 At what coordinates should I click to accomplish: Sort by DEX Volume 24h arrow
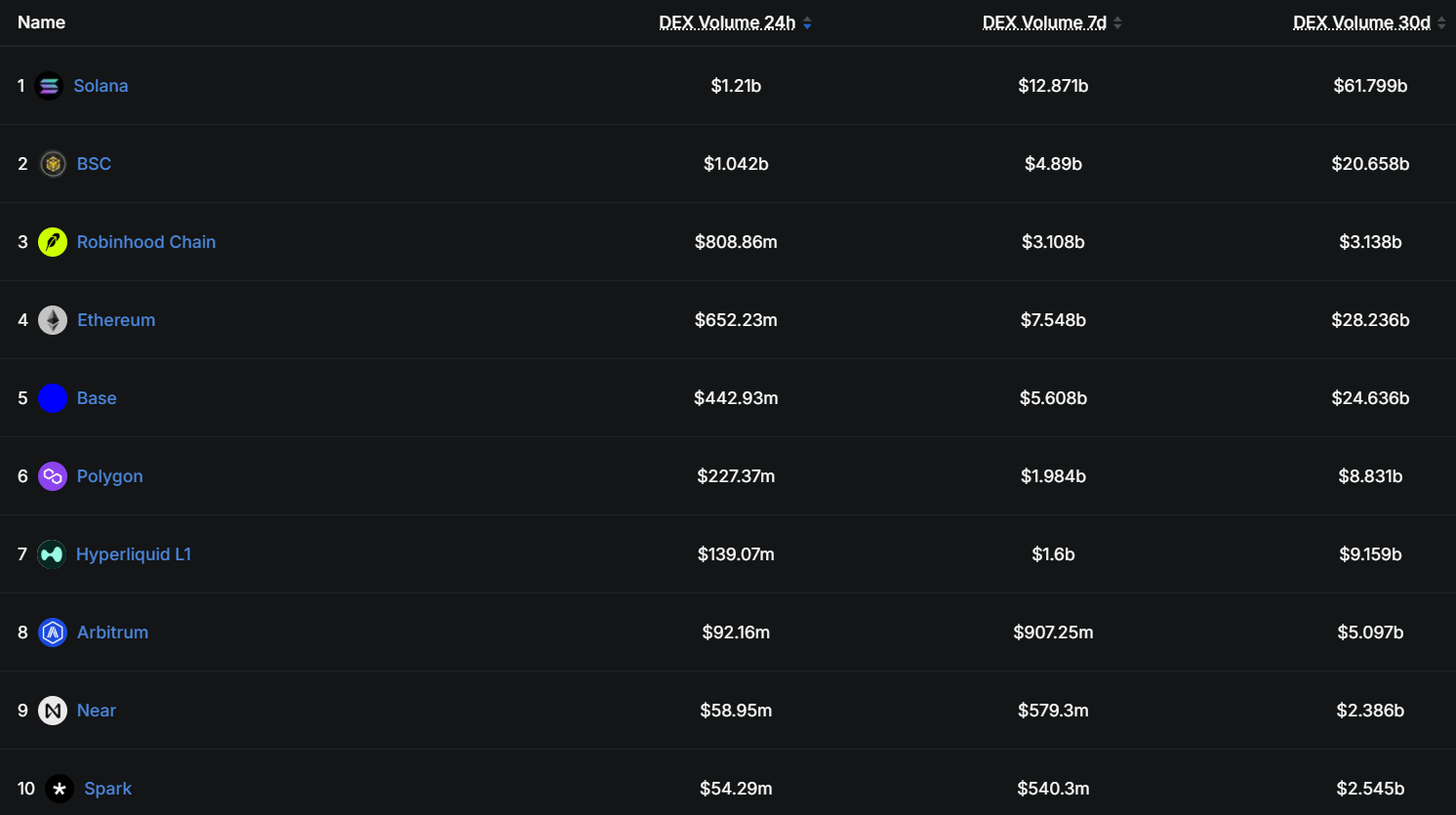pos(807,22)
